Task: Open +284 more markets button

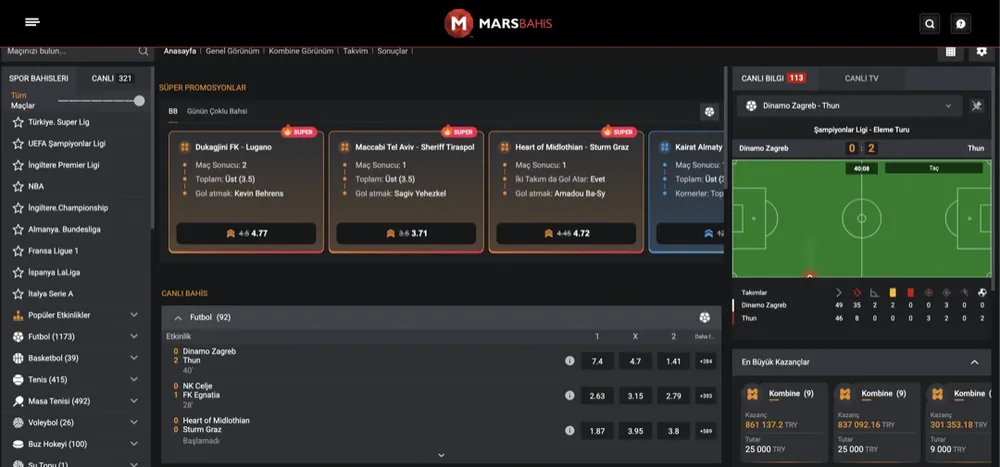Action: tap(705, 361)
